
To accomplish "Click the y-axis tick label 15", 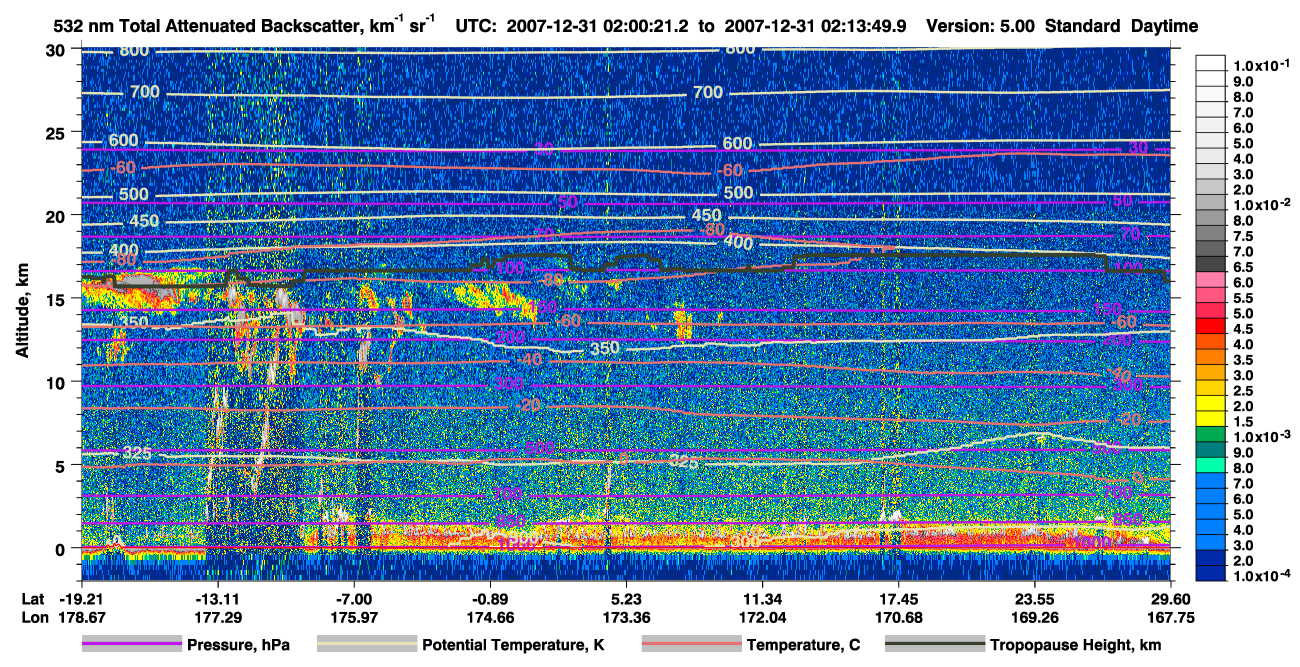I will tap(58, 298).
